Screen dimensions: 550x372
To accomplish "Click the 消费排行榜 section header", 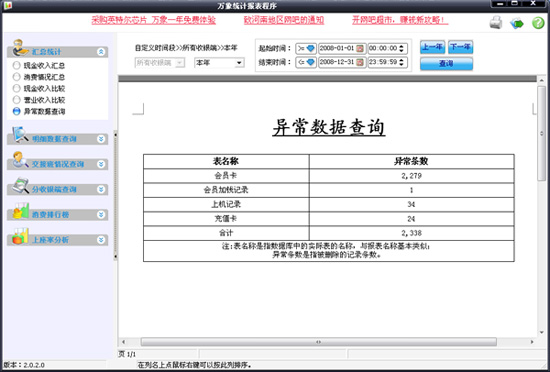I will point(58,215).
